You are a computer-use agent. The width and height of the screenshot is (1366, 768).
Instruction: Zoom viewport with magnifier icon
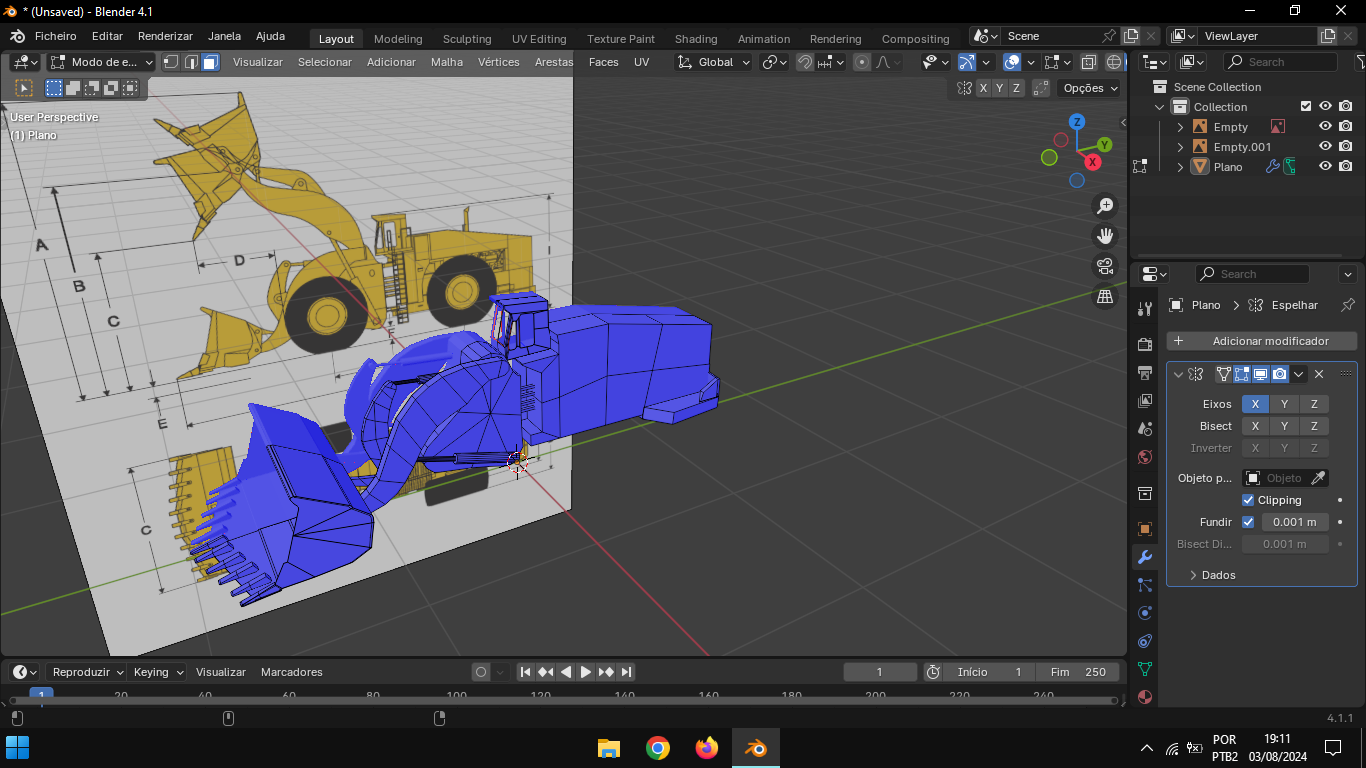click(x=1105, y=206)
